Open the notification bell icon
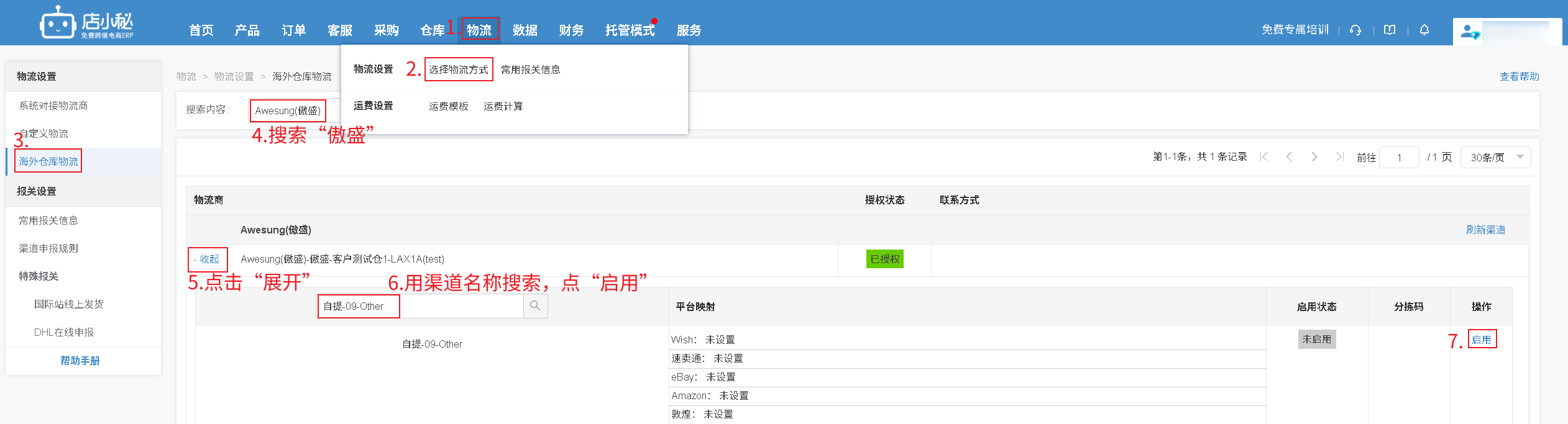This screenshot has height=424, width=1568. [1424, 30]
